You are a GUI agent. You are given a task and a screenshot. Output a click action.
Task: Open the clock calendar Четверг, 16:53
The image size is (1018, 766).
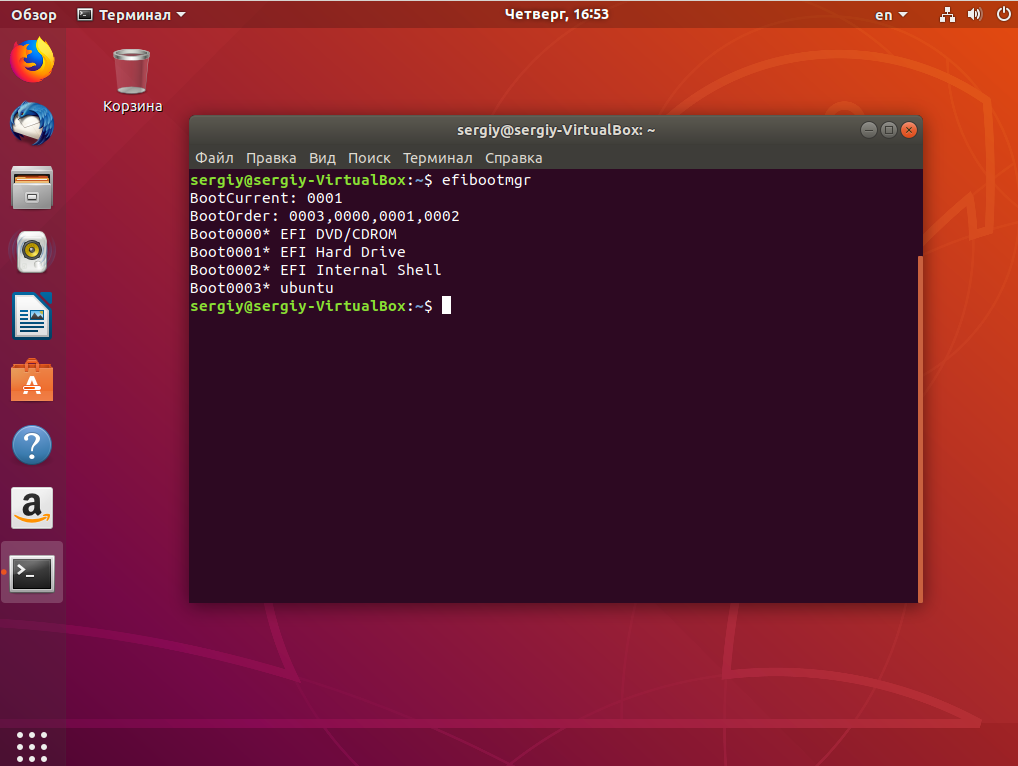[556, 14]
